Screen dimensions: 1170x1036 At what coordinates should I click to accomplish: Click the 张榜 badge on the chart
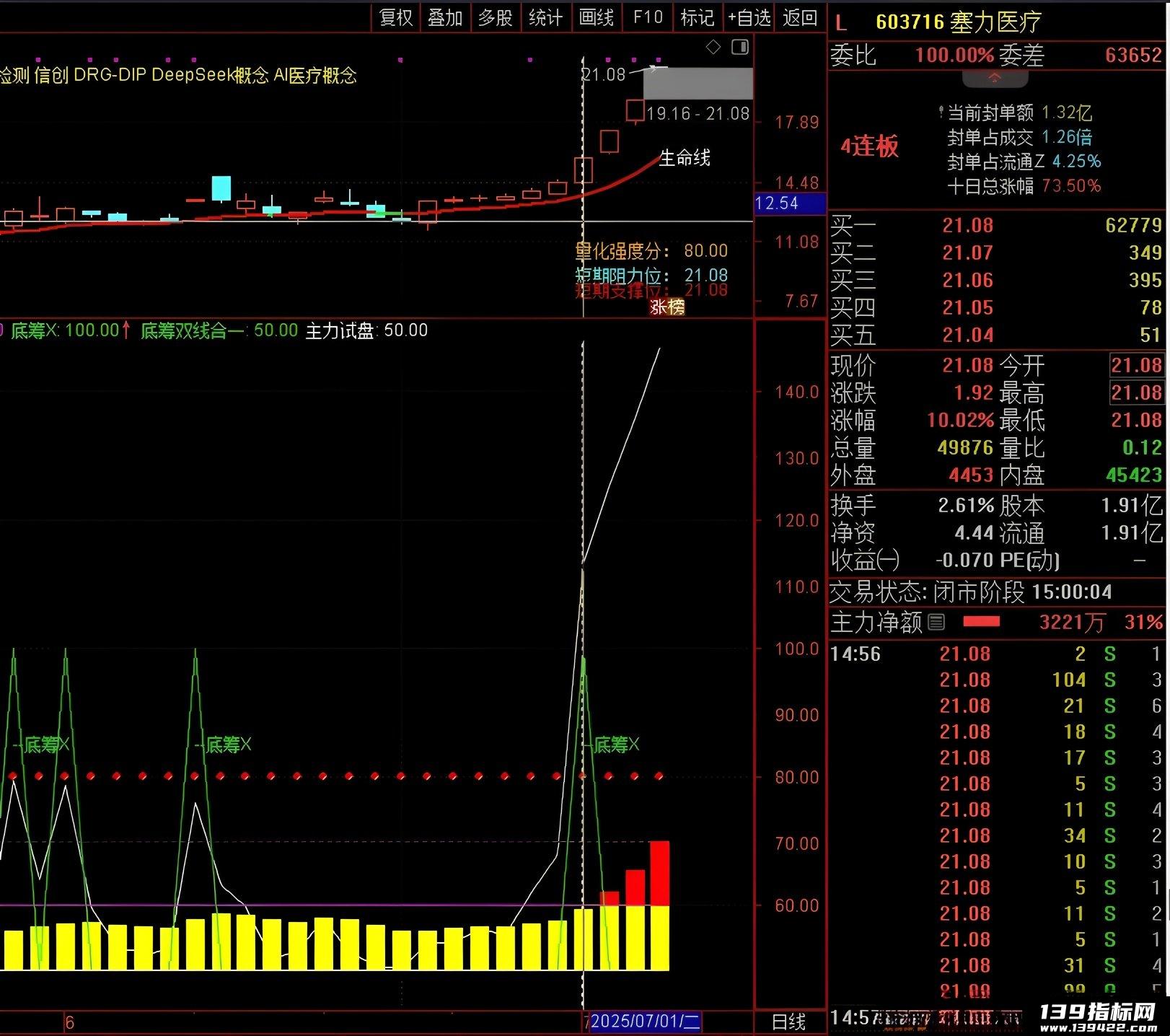tap(667, 307)
